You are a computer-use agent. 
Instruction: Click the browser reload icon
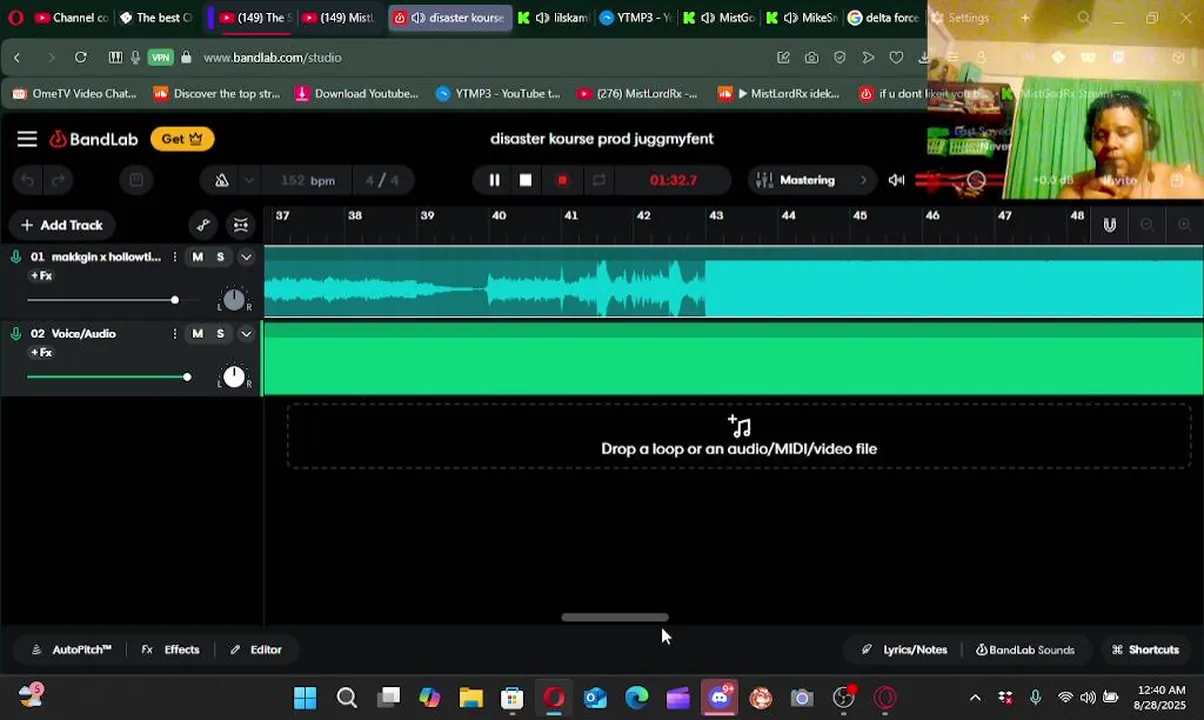pyautogui.click(x=81, y=58)
